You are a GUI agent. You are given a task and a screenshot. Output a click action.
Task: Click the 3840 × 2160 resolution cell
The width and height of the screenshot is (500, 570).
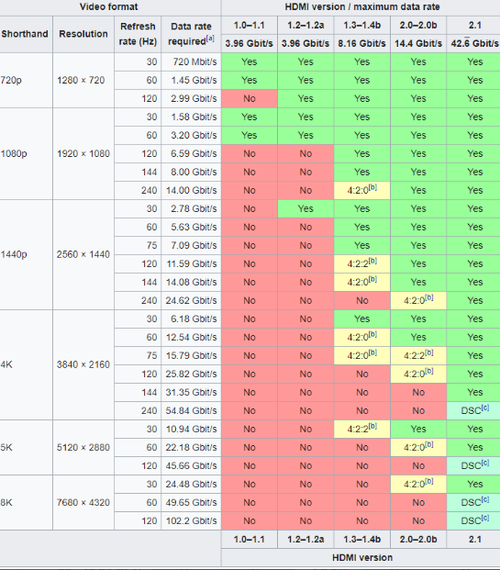(83, 365)
